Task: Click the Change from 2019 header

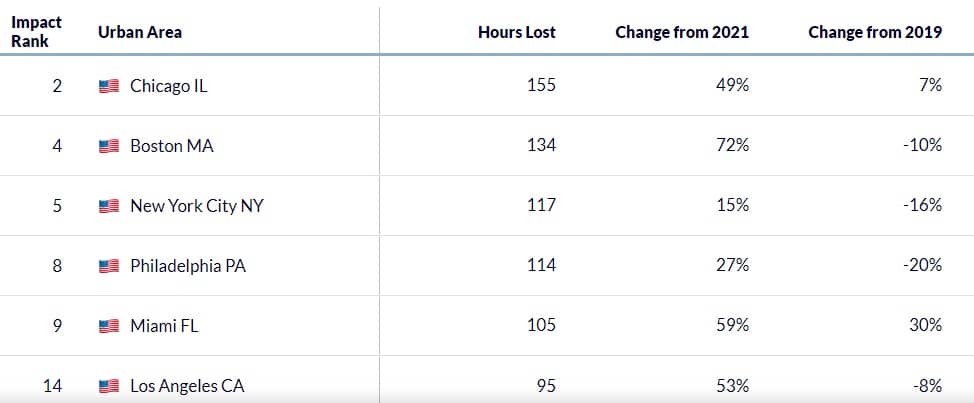Action: [x=875, y=32]
